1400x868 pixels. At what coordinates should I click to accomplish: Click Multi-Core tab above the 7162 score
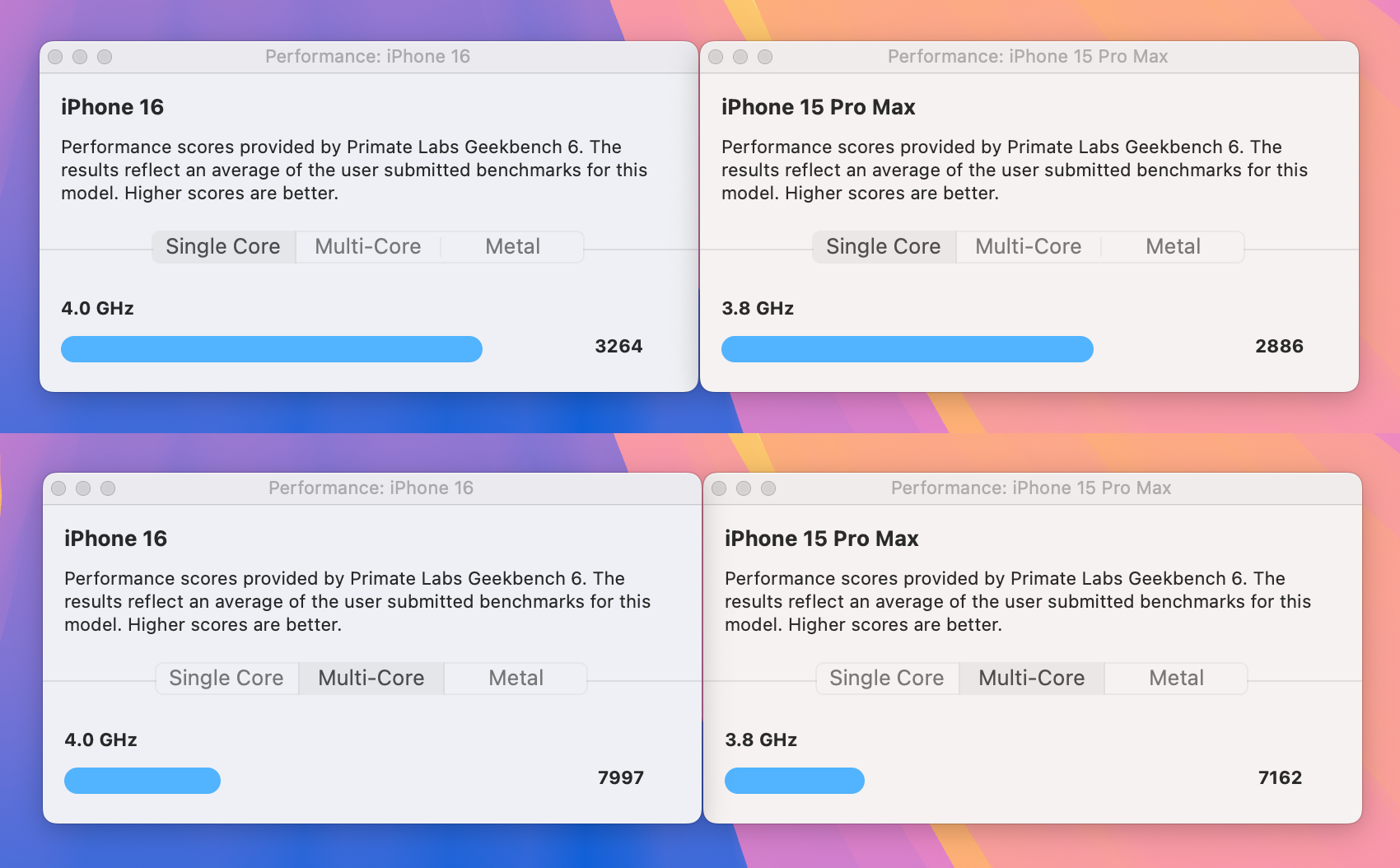(1031, 679)
